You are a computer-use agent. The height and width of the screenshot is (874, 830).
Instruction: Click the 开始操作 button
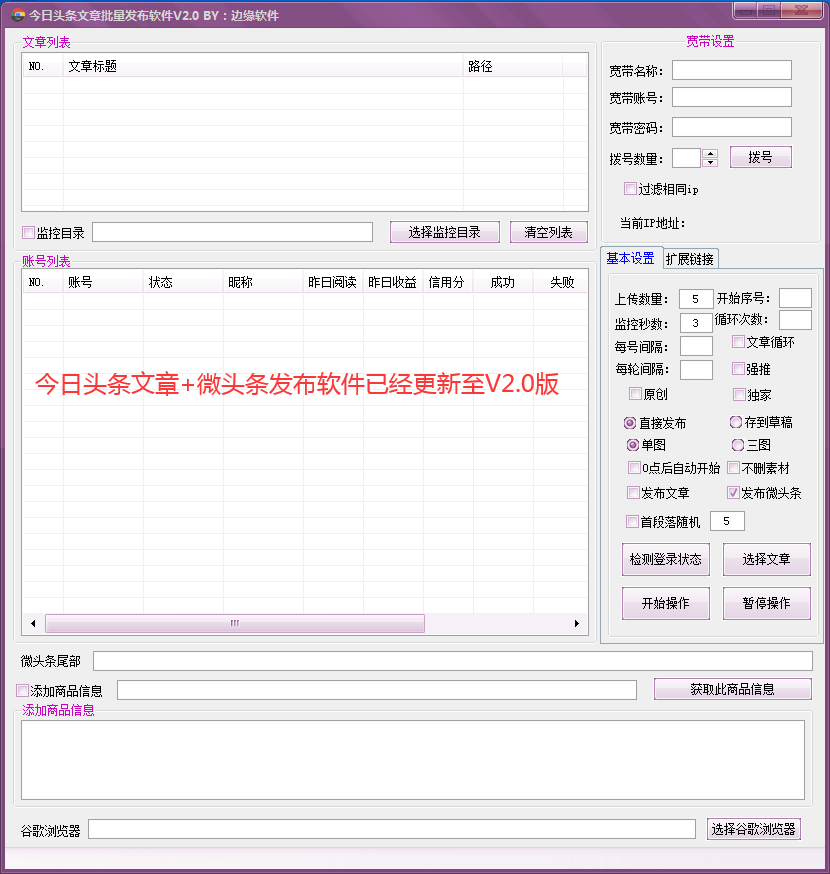(666, 603)
